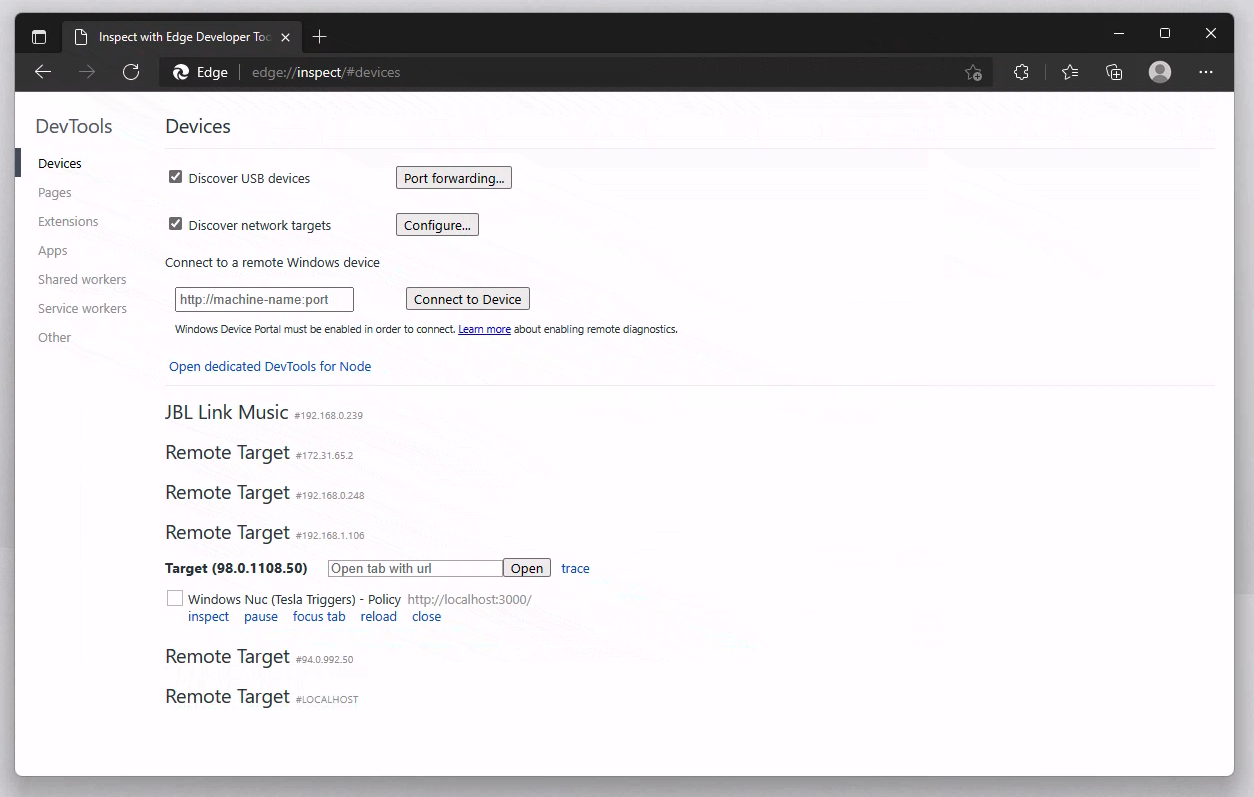Disable Discover network targets checkbox

176,224
